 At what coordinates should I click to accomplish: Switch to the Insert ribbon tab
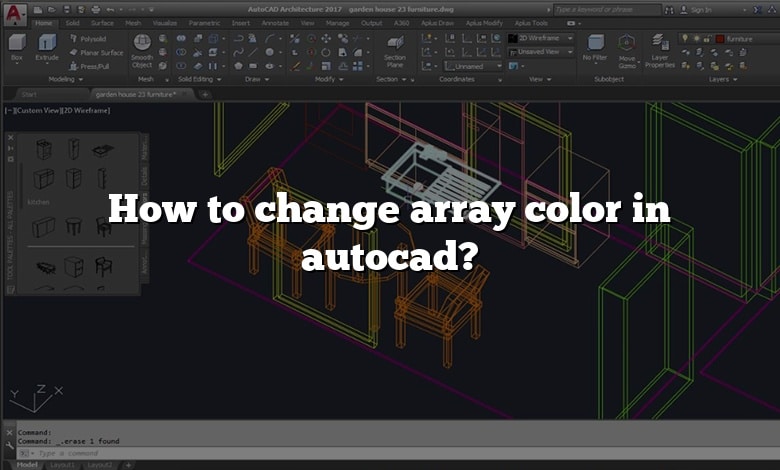[241, 22]
